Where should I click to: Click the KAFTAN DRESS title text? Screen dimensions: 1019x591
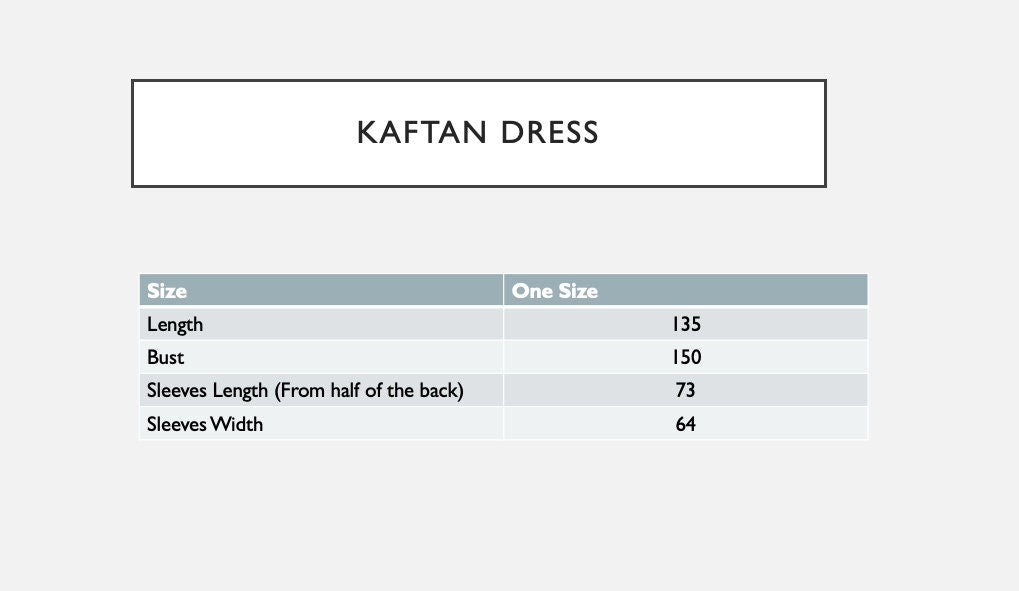pyautogui.click(x=477, y=133)
